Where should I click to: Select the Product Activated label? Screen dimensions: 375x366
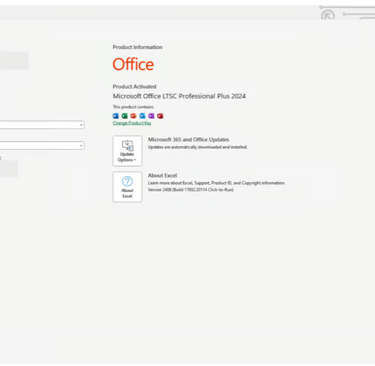point(134,87)
